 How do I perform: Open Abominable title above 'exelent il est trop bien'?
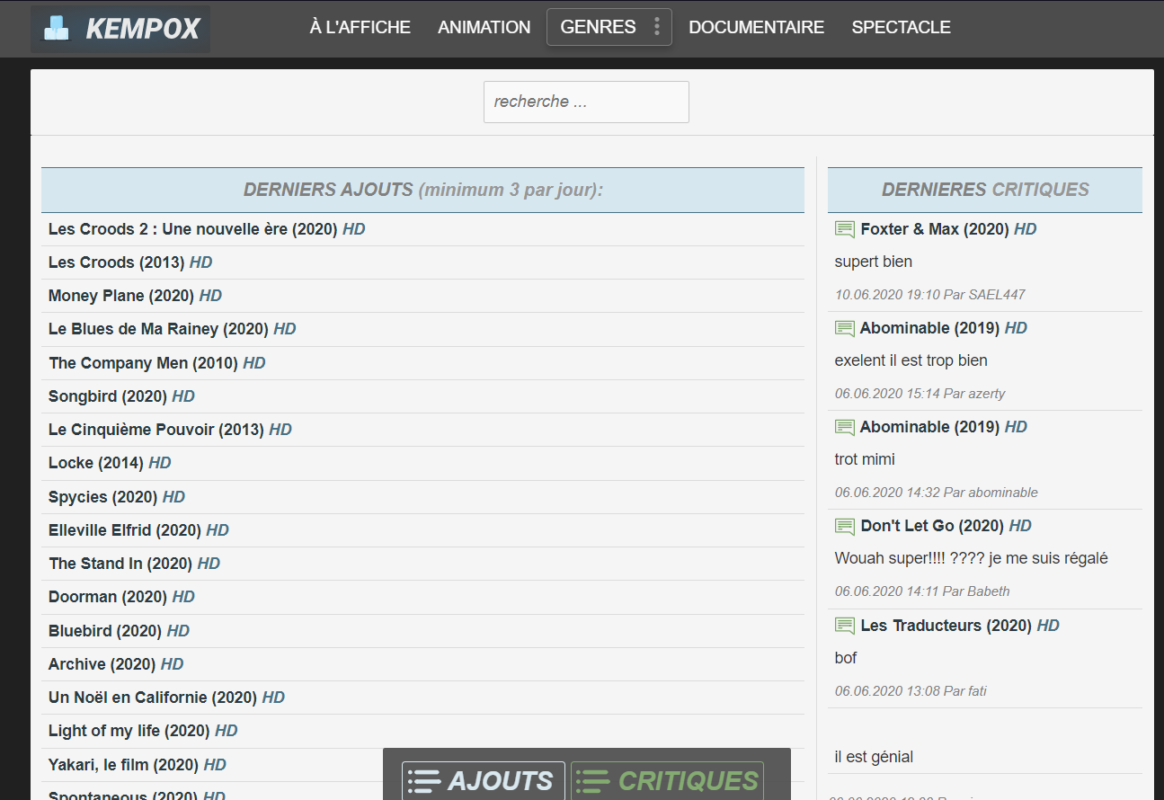[943, 328]
